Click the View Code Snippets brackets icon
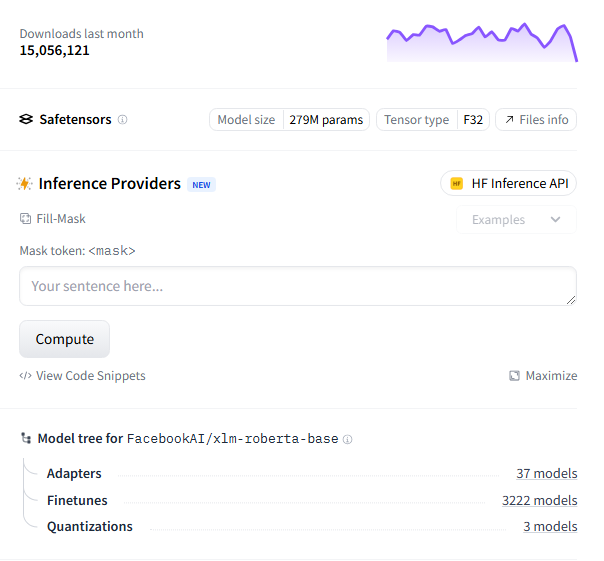The height and width of the screenshot is (561, 604). coord(25,375)
